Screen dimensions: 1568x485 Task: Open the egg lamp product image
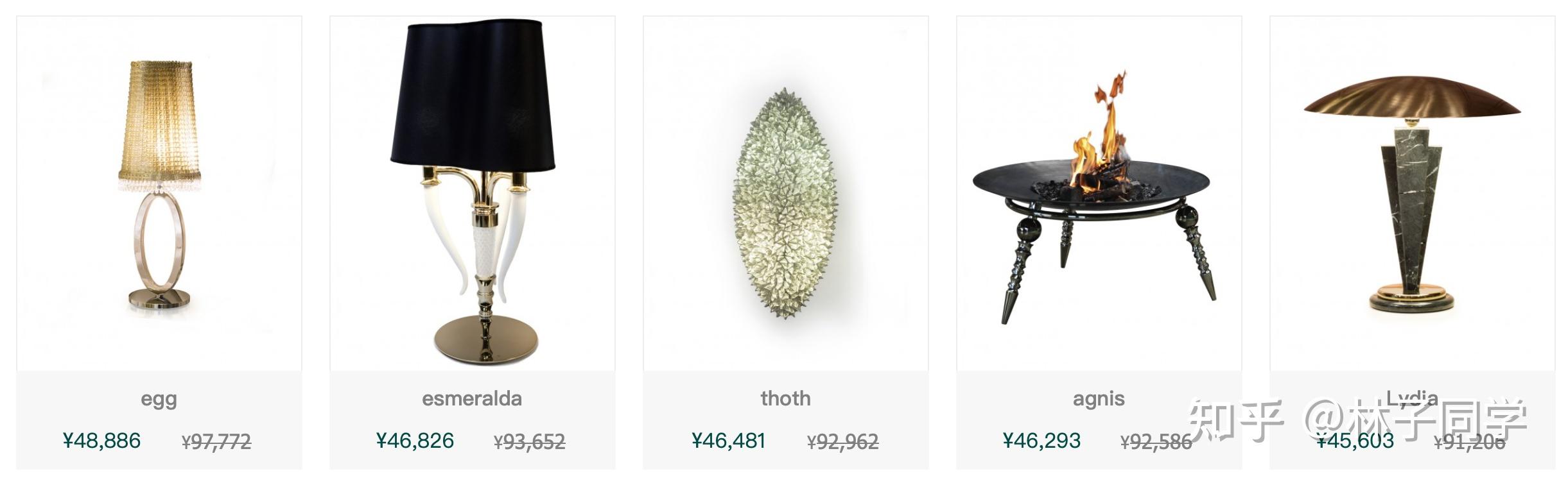click(x=159, y=192)
